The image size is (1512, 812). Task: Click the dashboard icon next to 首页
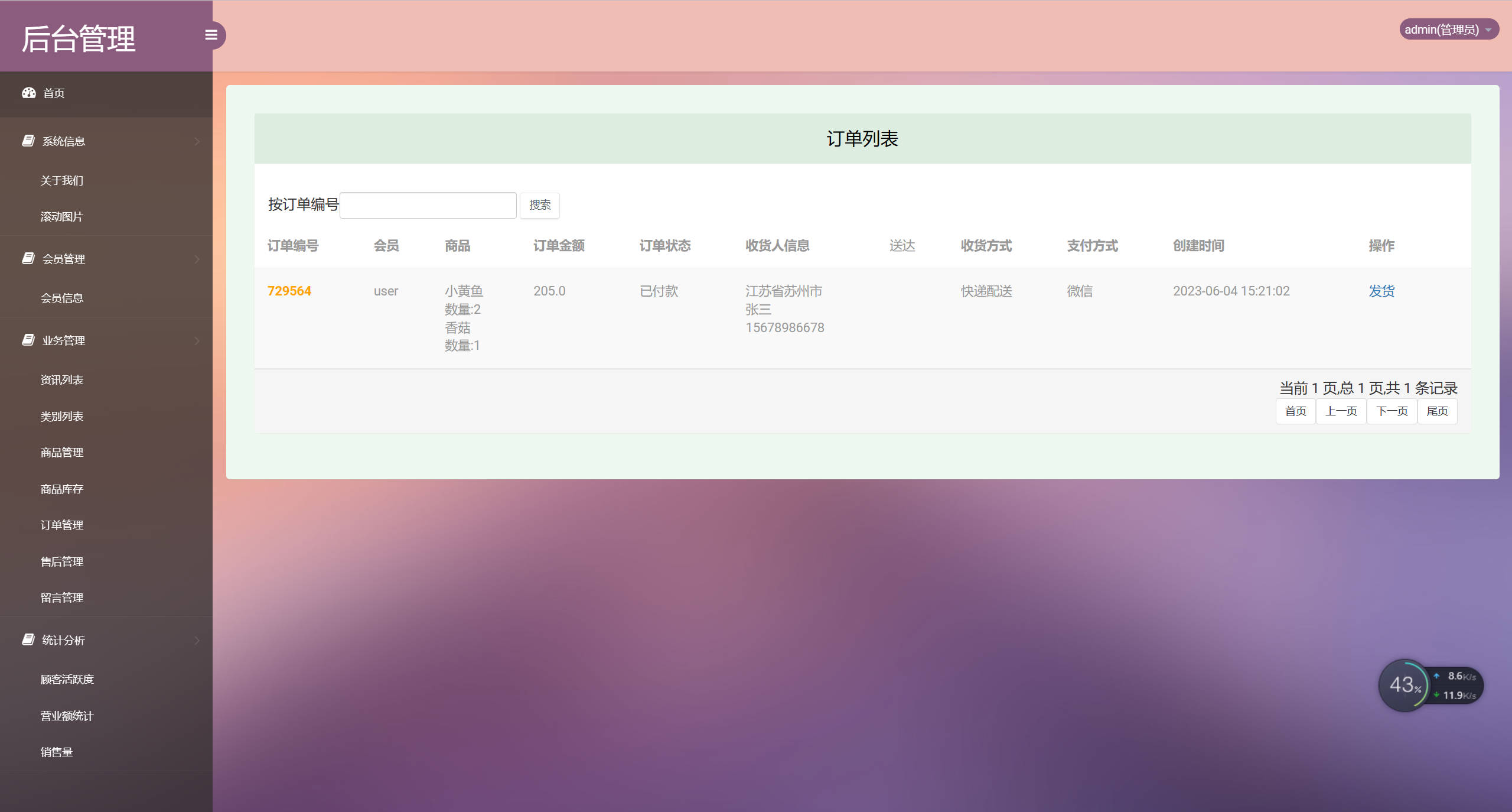(29, 93)
